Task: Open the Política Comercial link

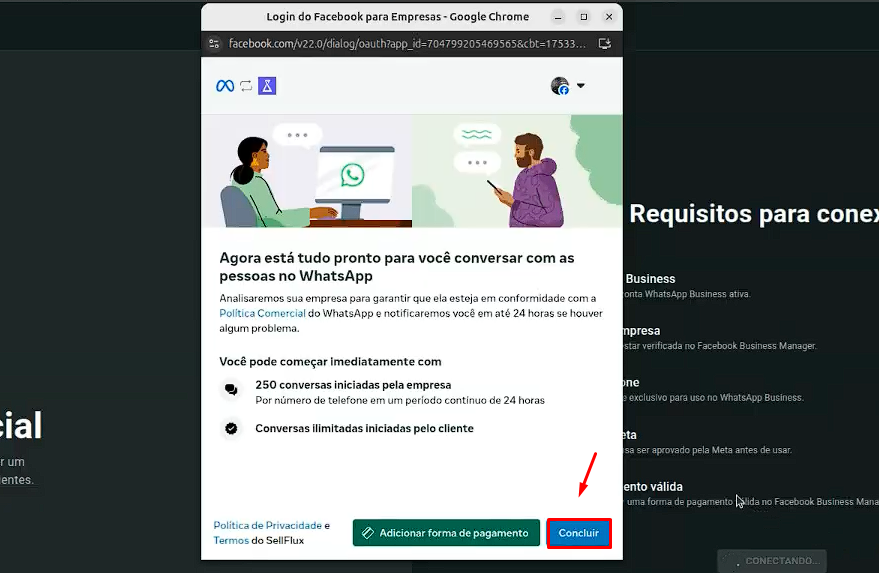Action: (x=262, y=313)
